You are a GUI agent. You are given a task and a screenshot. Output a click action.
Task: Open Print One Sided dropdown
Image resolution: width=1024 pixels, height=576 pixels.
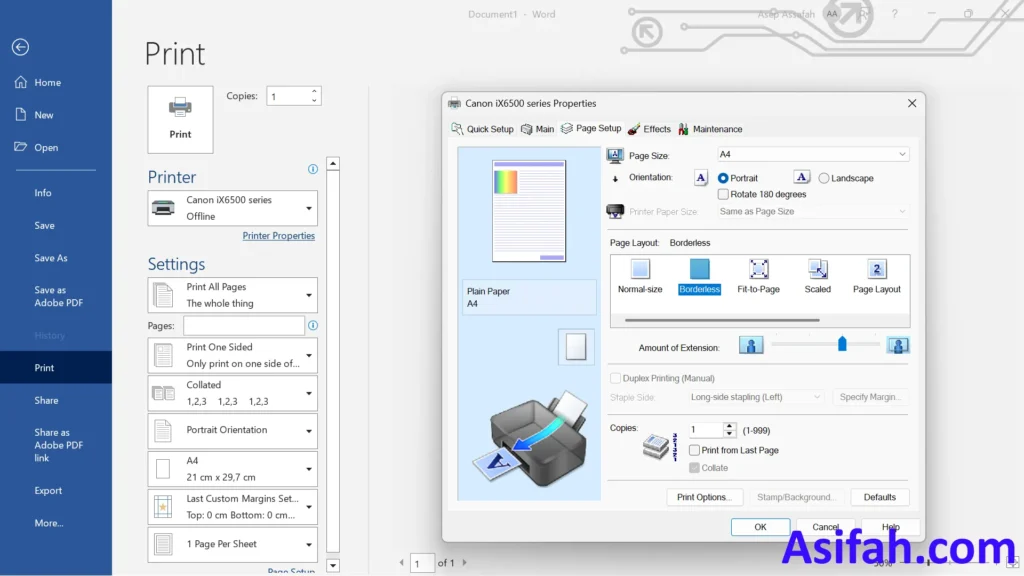pyautogui.click(x=232, y=355)
